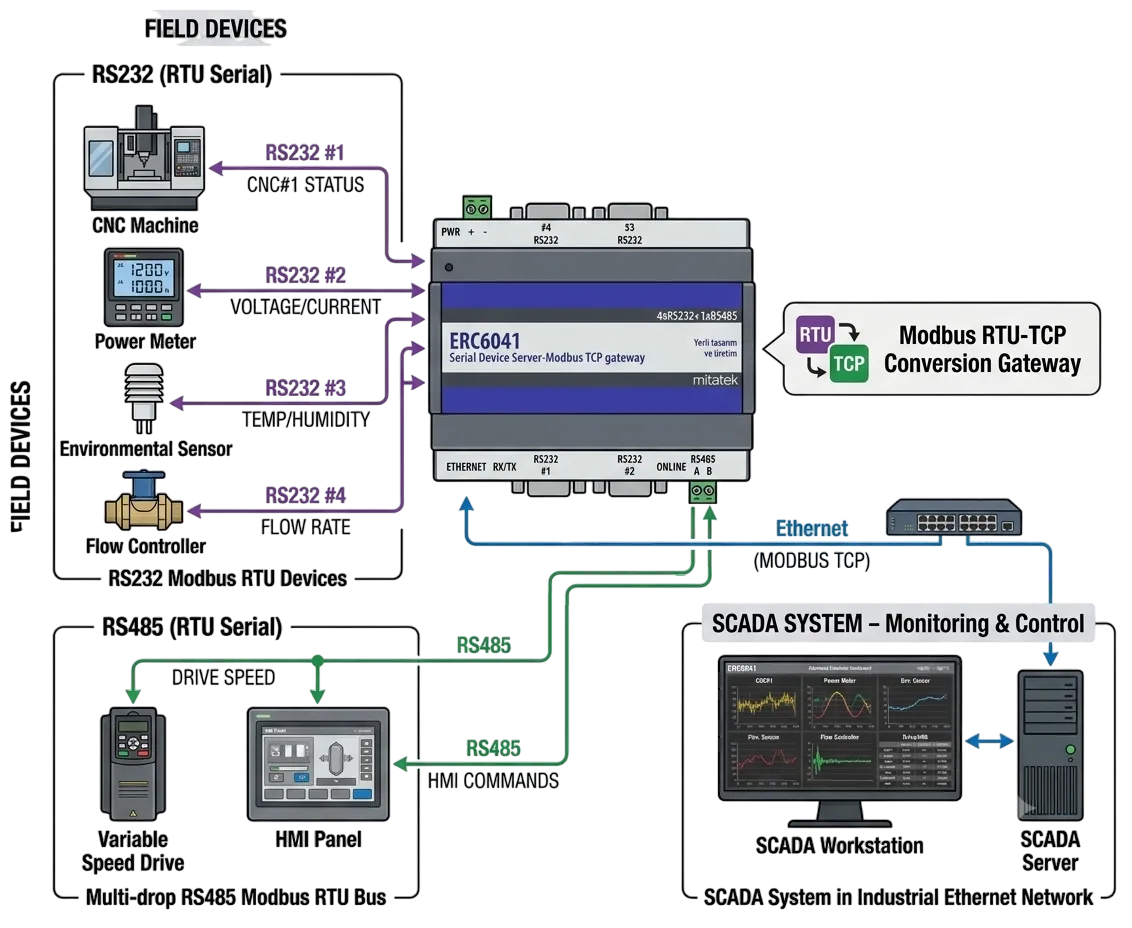The width and height of the screenshot is (1132, 928).
Task: Open the HMI Panel device image
Action: point(318,764)
